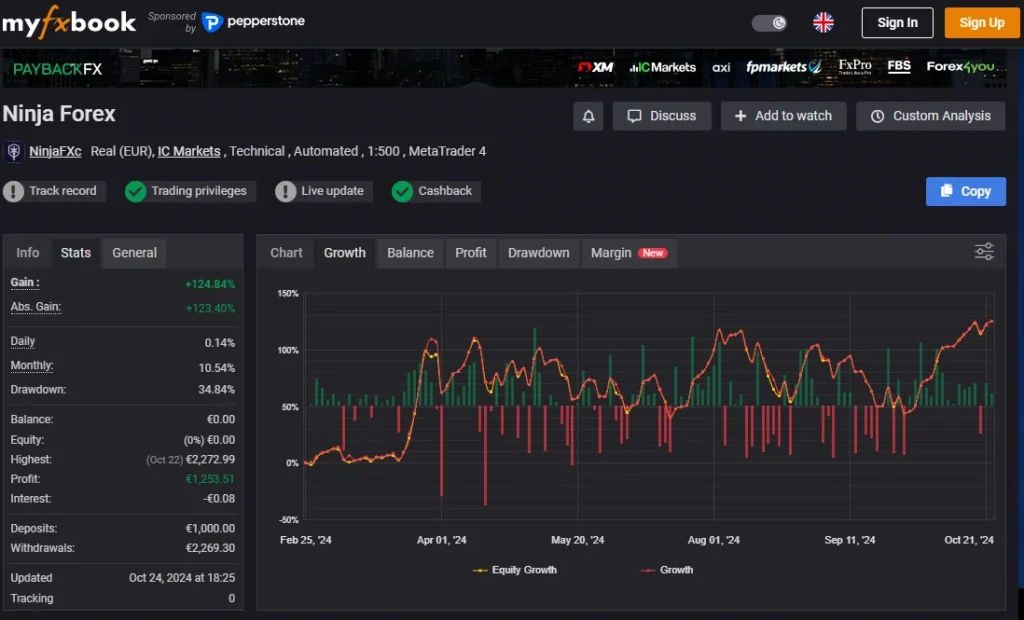Click the Track record warning icon

[x=14, y=191]
